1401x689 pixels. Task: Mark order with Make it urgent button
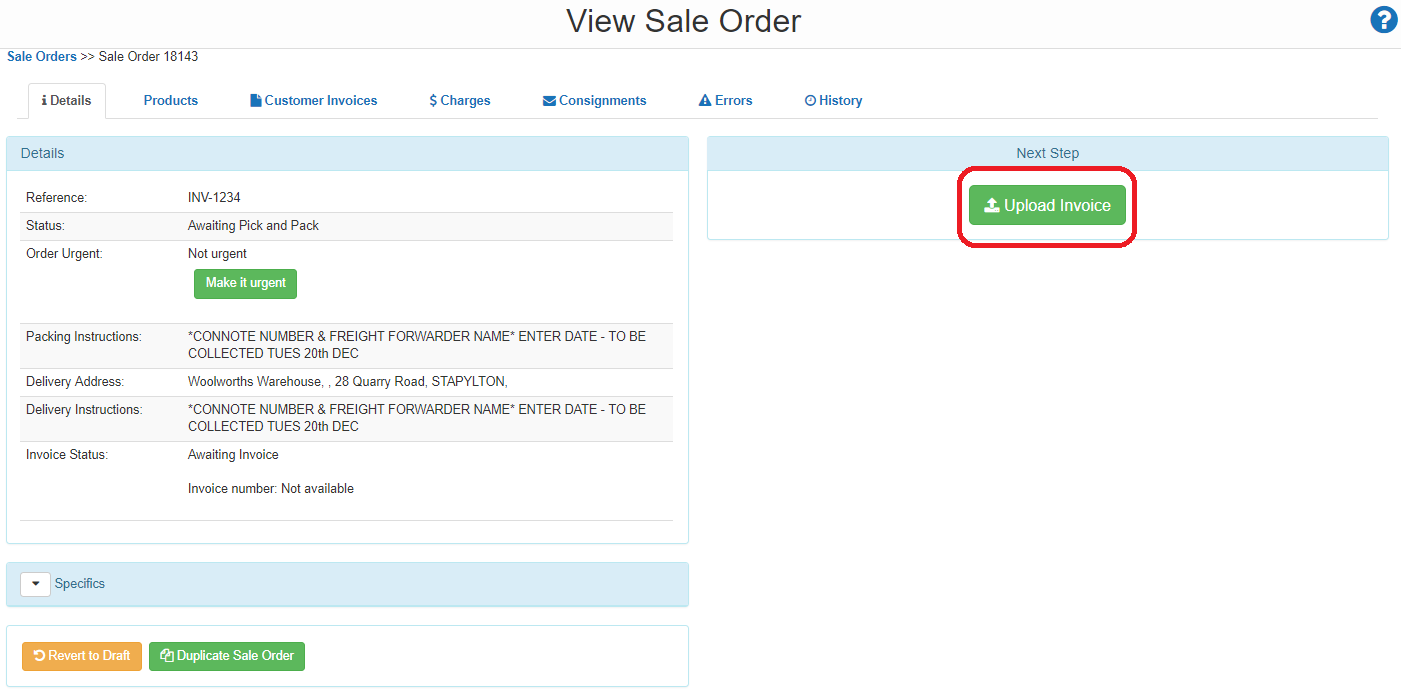[x=246, y=283]
